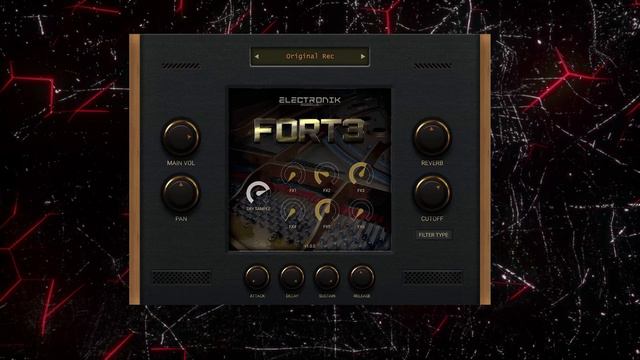Click the FX1 dial
The image size is (640, 360).
[x=293, y=175]
